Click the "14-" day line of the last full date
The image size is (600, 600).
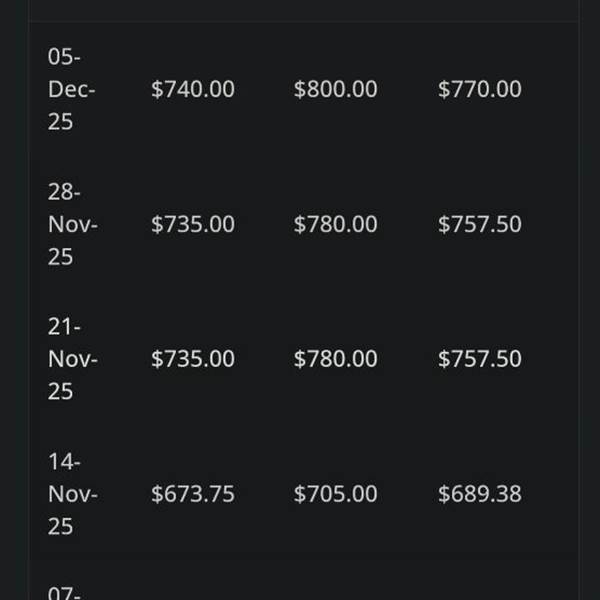(65, 462)
